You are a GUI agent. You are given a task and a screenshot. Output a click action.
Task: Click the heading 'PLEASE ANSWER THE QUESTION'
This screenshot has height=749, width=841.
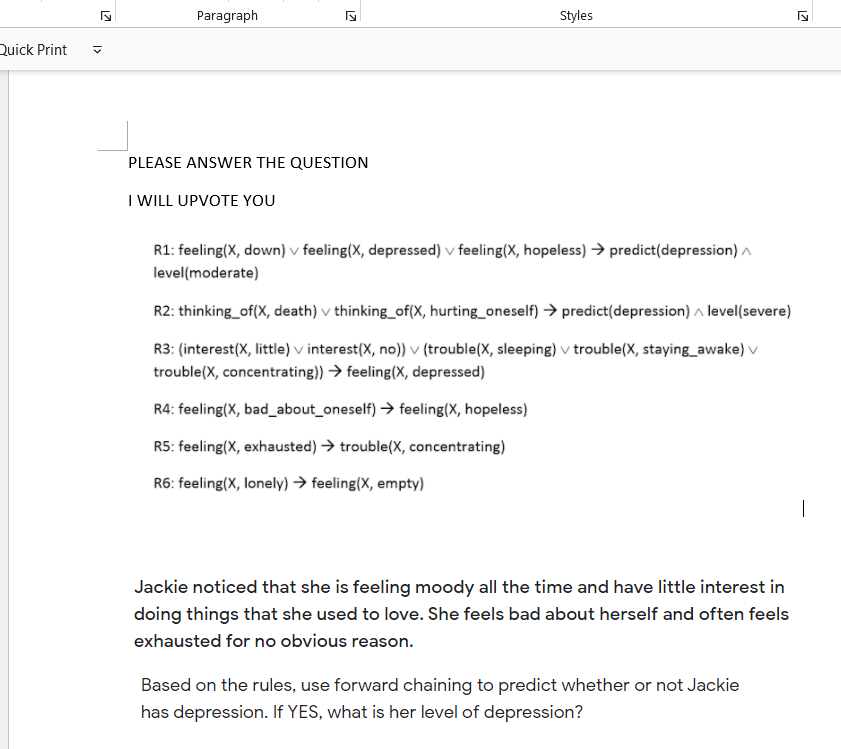(x=248, y=163)
